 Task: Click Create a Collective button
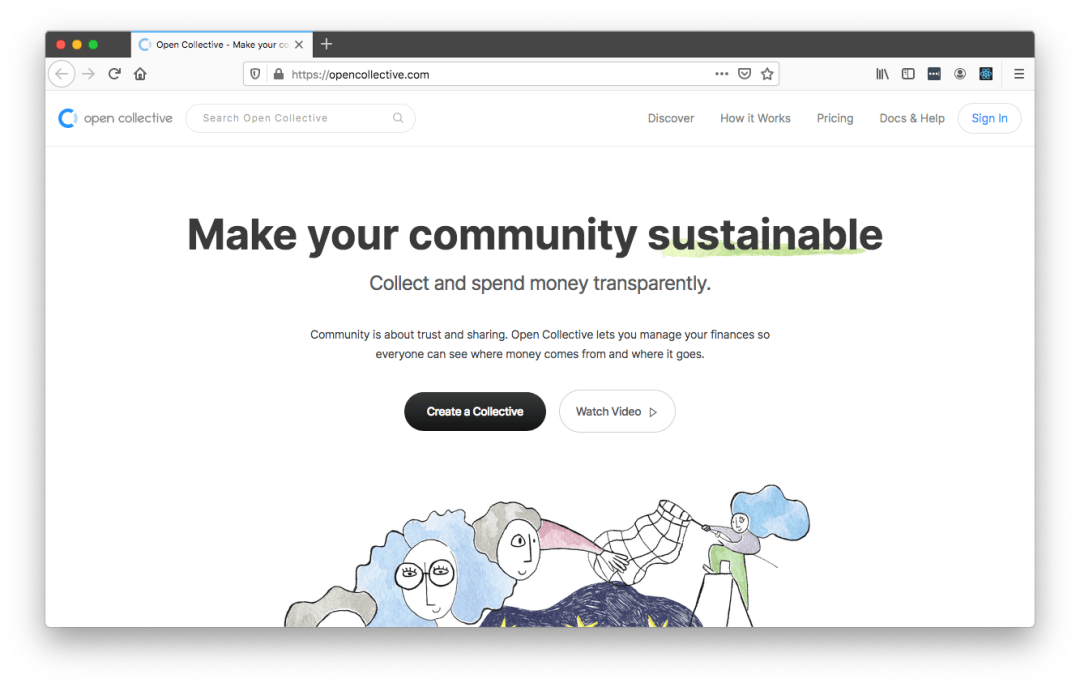[475, 411]
